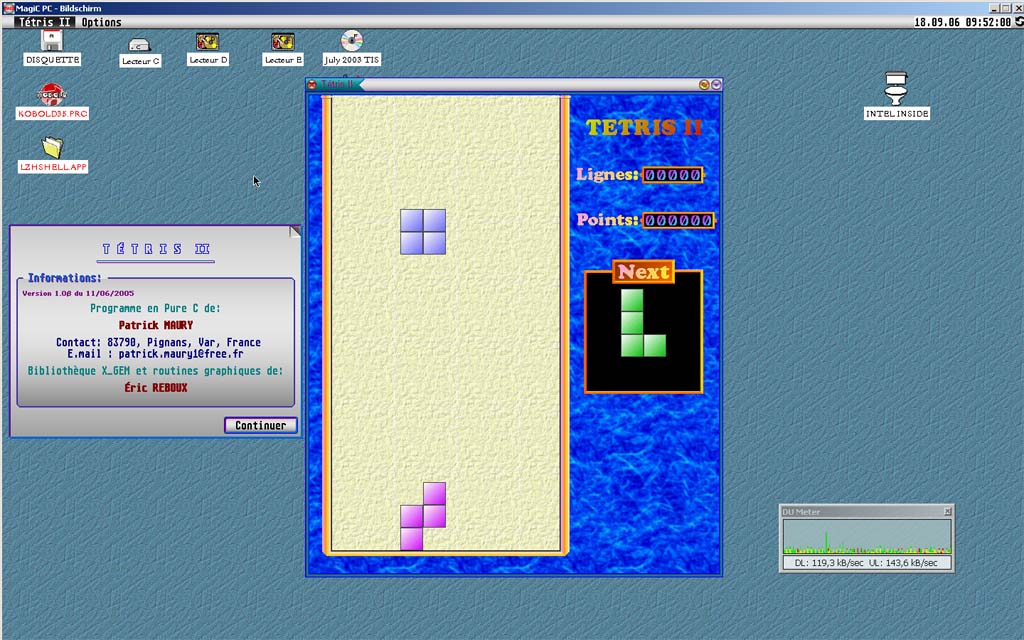Screen dimensions: 1024x640
Task: Click the DU Meter traffic graph
Action: pos(867,536)
